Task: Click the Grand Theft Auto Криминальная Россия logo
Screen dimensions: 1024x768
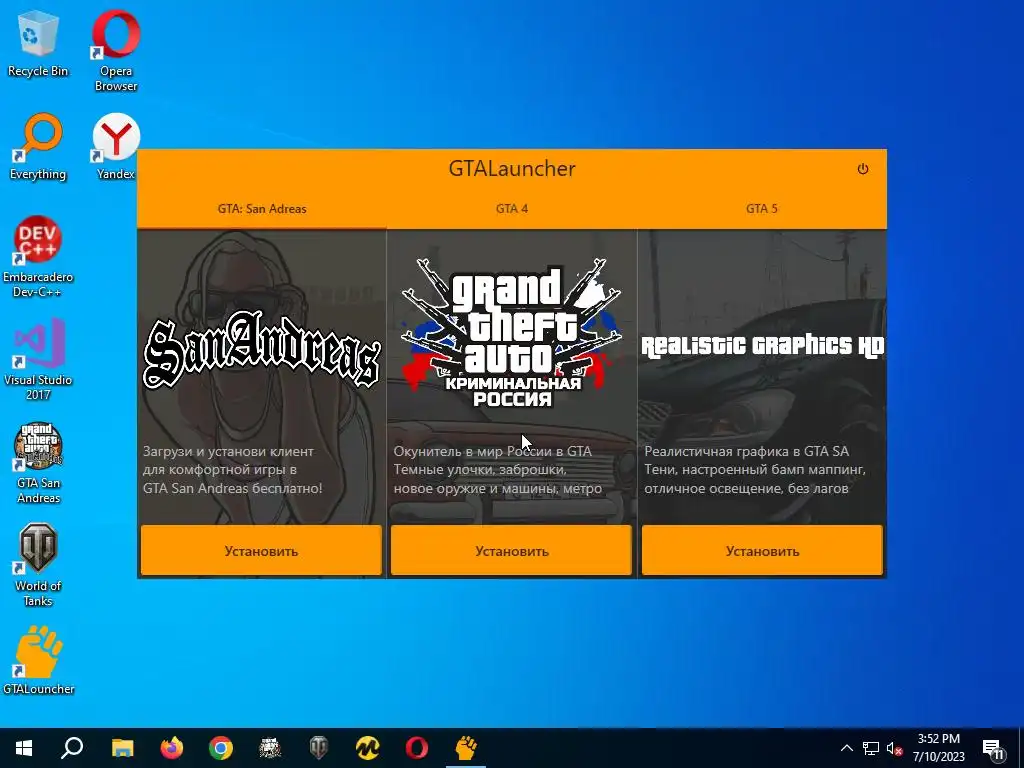Action: (511, 333)
